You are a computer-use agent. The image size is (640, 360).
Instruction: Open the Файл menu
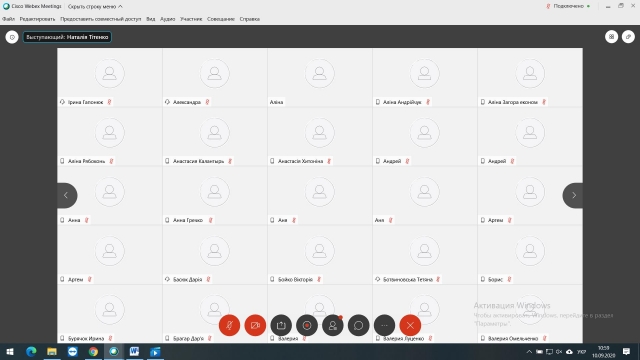click(x=8, y=19)
